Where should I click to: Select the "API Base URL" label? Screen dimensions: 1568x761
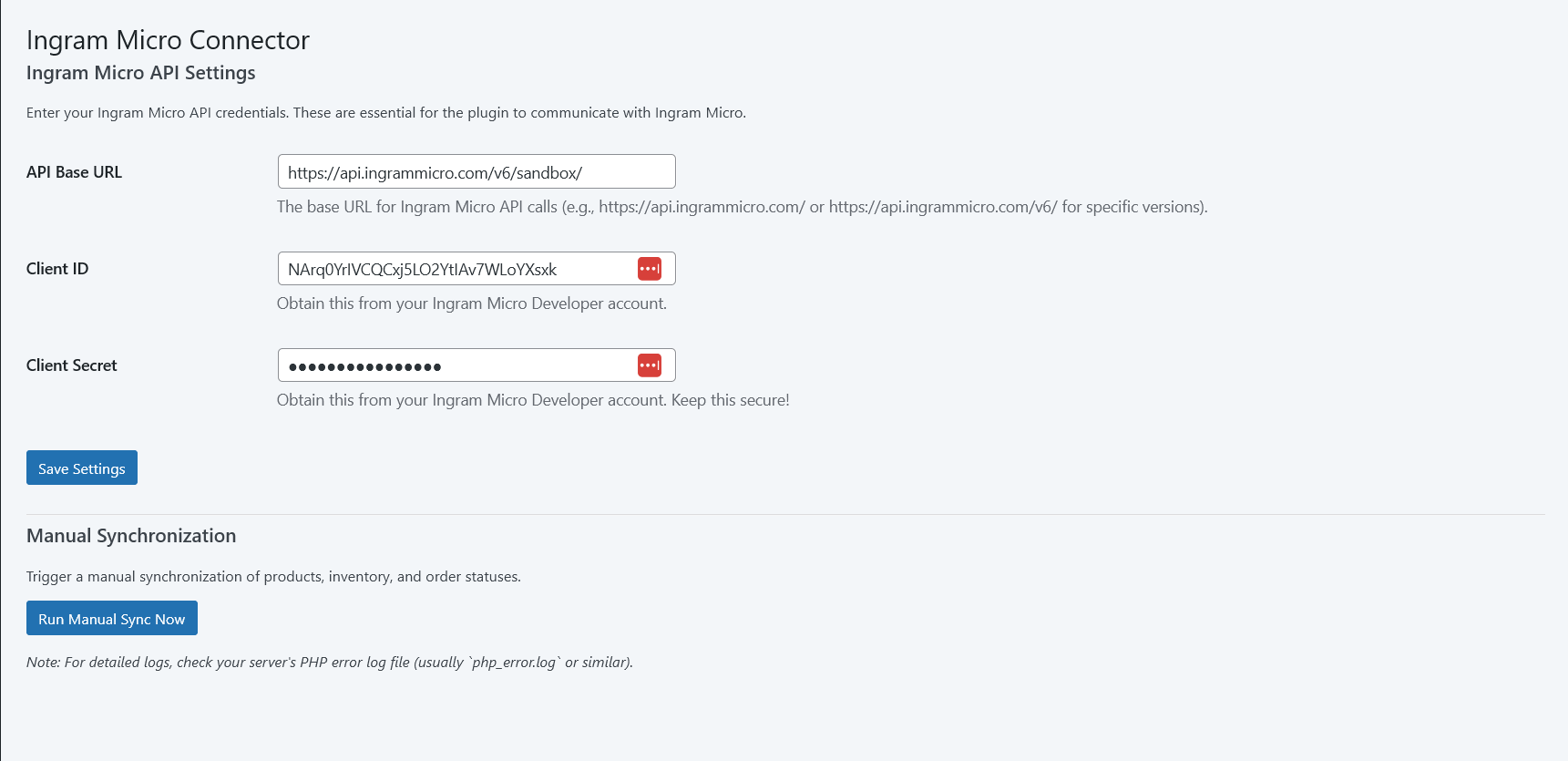pyautogui.click(x=74, y=172)
